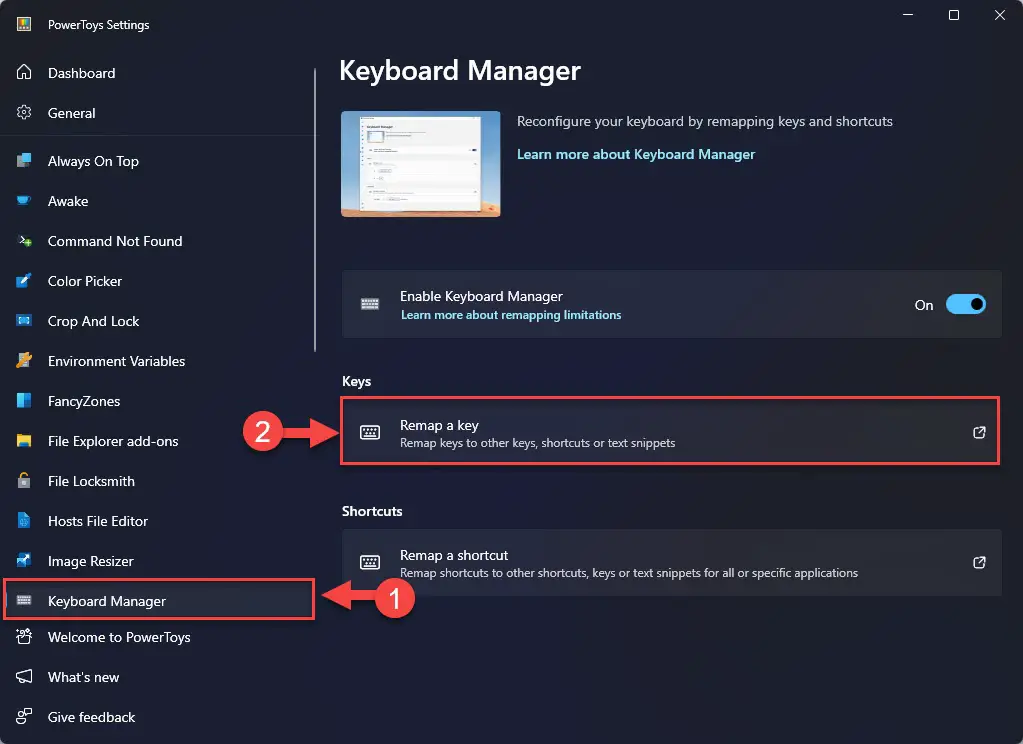Click the File Locksmith padlock icon

(x=24, y=480)
